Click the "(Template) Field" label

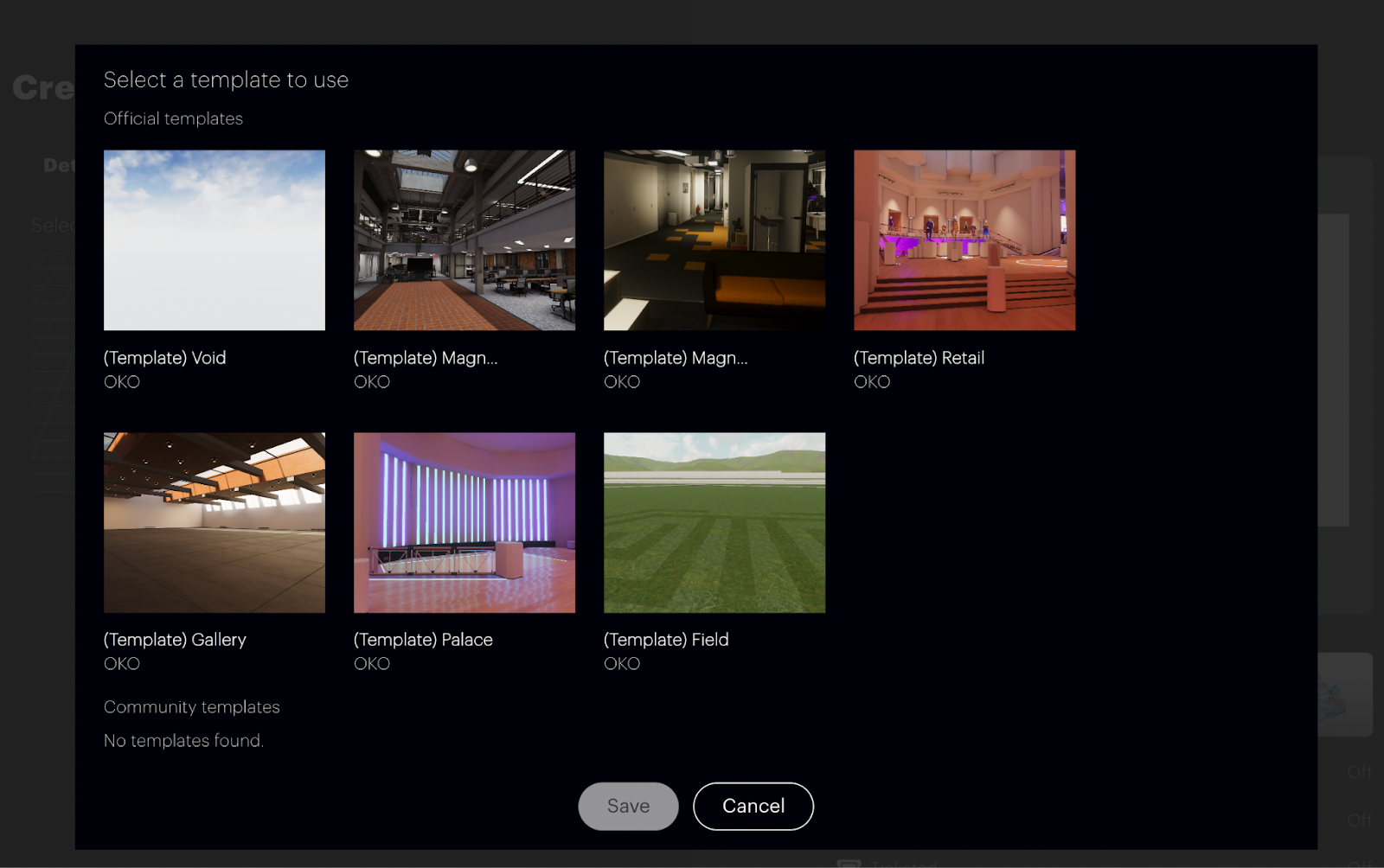pyautogui.click(x=666, y=640)
